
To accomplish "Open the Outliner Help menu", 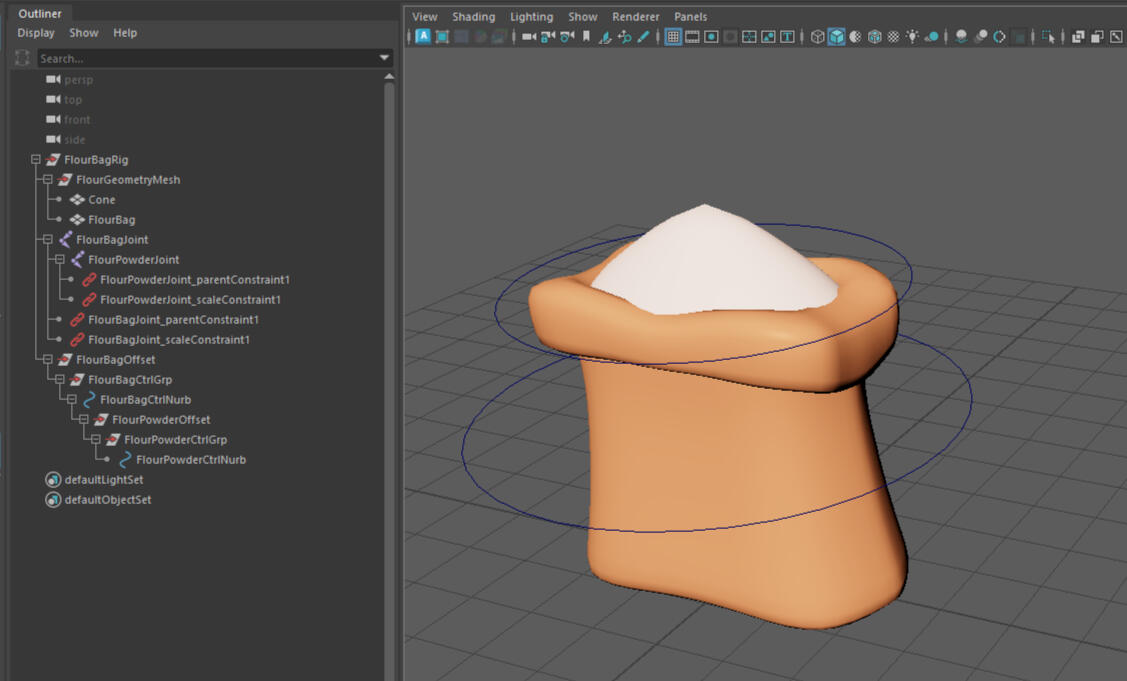I will pyautogui.click(x=125, y=33).
